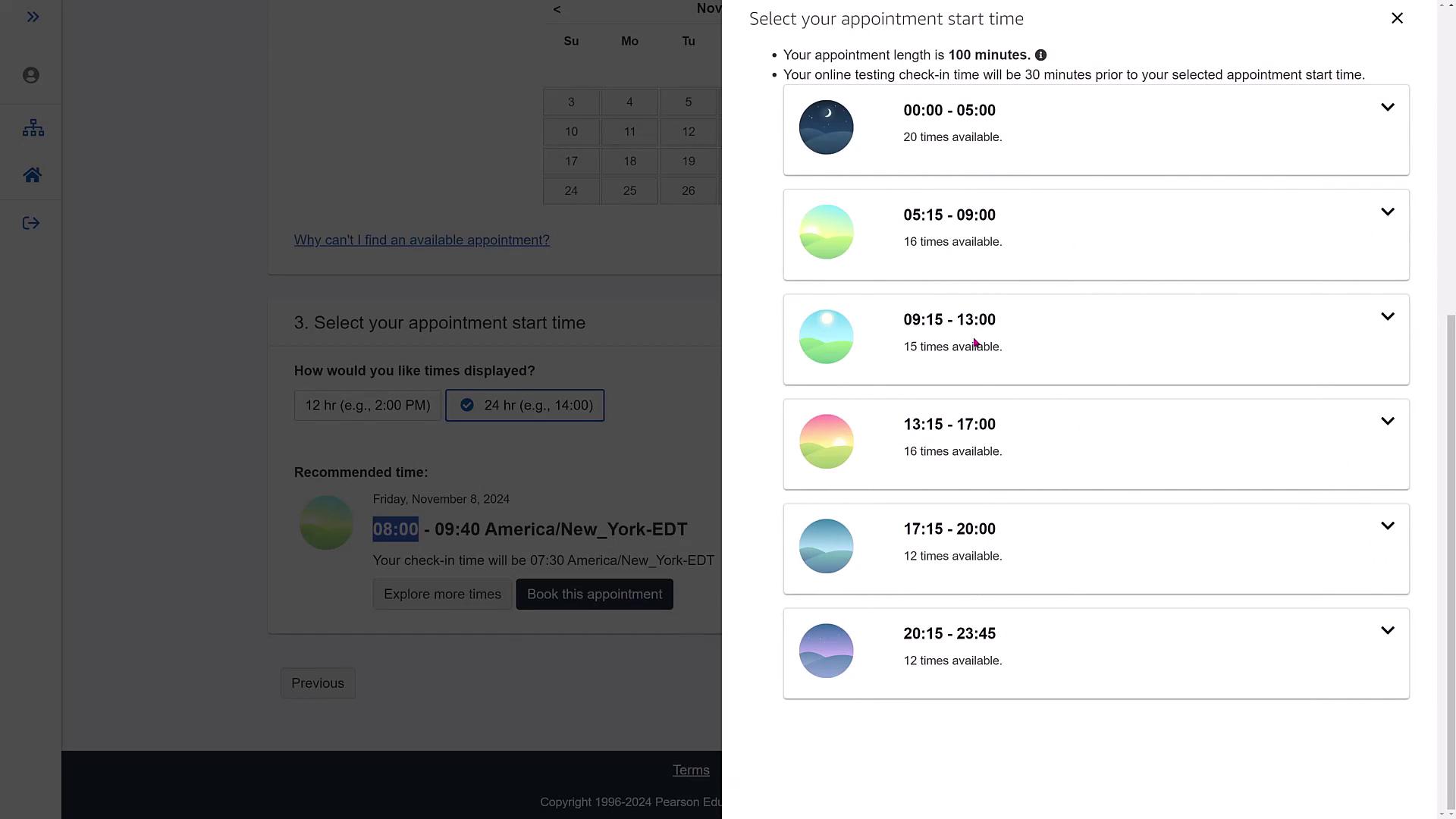Click the info icon beside 100 minutes

(1040, 55)
